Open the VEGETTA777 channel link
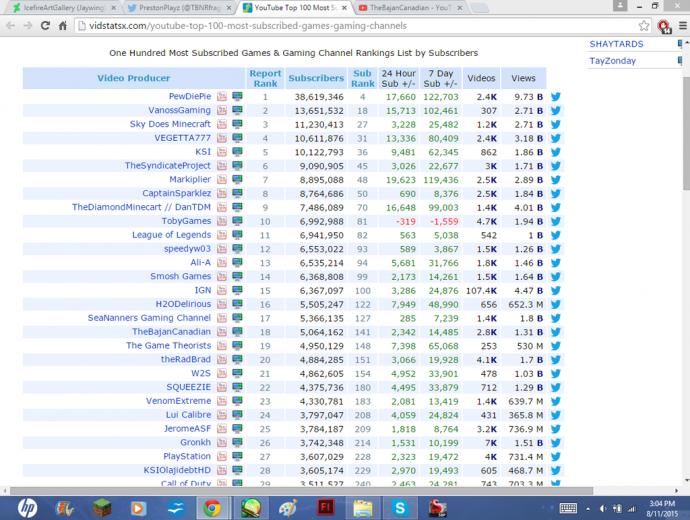The image size is (690, 520). pos(182,138)
